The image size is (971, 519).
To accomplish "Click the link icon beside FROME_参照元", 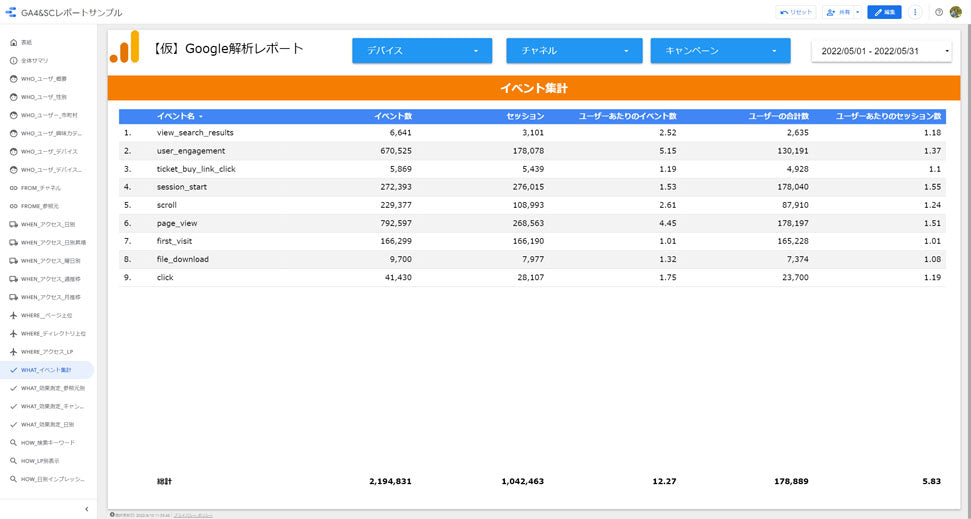I will pyautogui.click(x=13, y=206).
